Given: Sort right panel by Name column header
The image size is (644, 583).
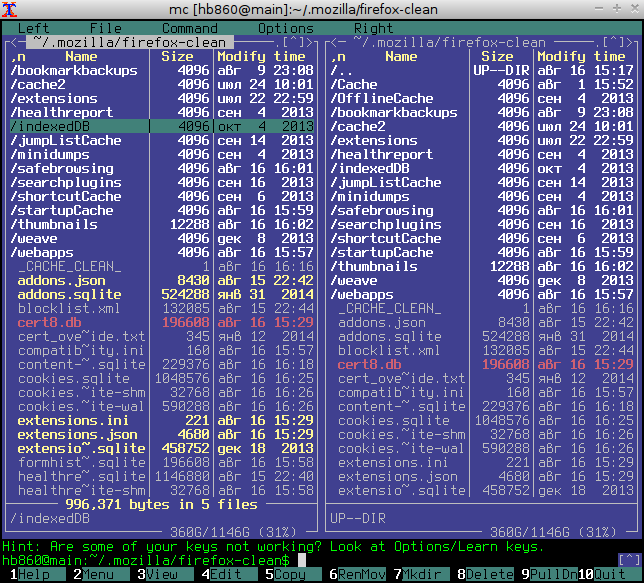Looking at the screenshot, I should click(x=401, y=56).
